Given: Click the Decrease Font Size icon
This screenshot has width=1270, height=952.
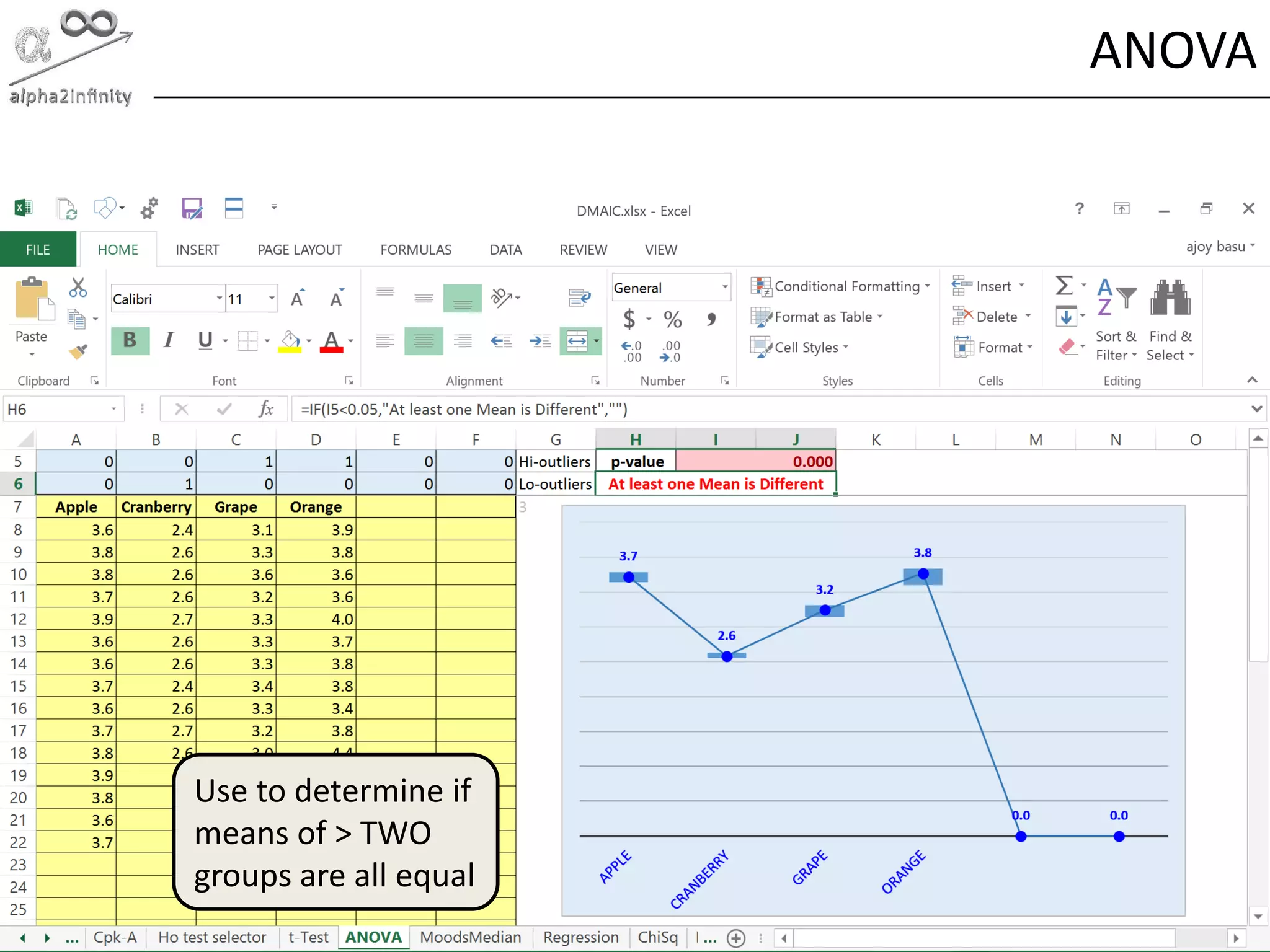Looking at the screenshot, I should click(337, 298).
